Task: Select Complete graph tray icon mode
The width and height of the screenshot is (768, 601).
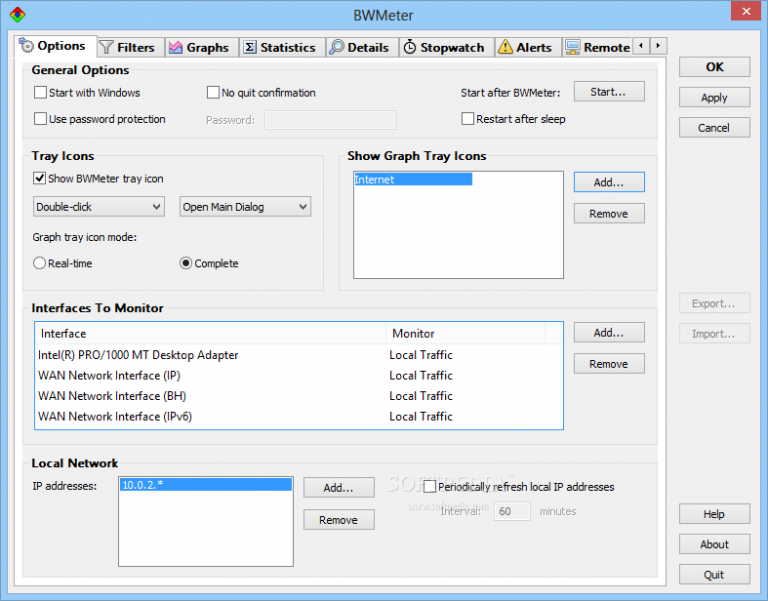Action: pyautogui.click(x=186, y=263)
